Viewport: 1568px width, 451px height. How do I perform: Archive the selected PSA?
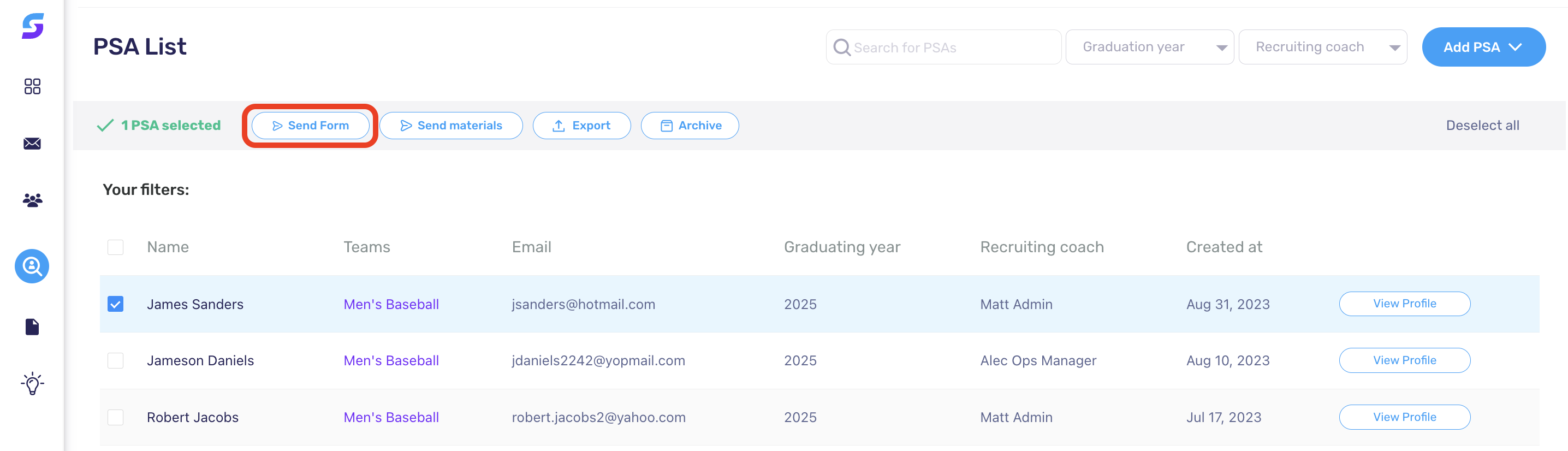690,126
